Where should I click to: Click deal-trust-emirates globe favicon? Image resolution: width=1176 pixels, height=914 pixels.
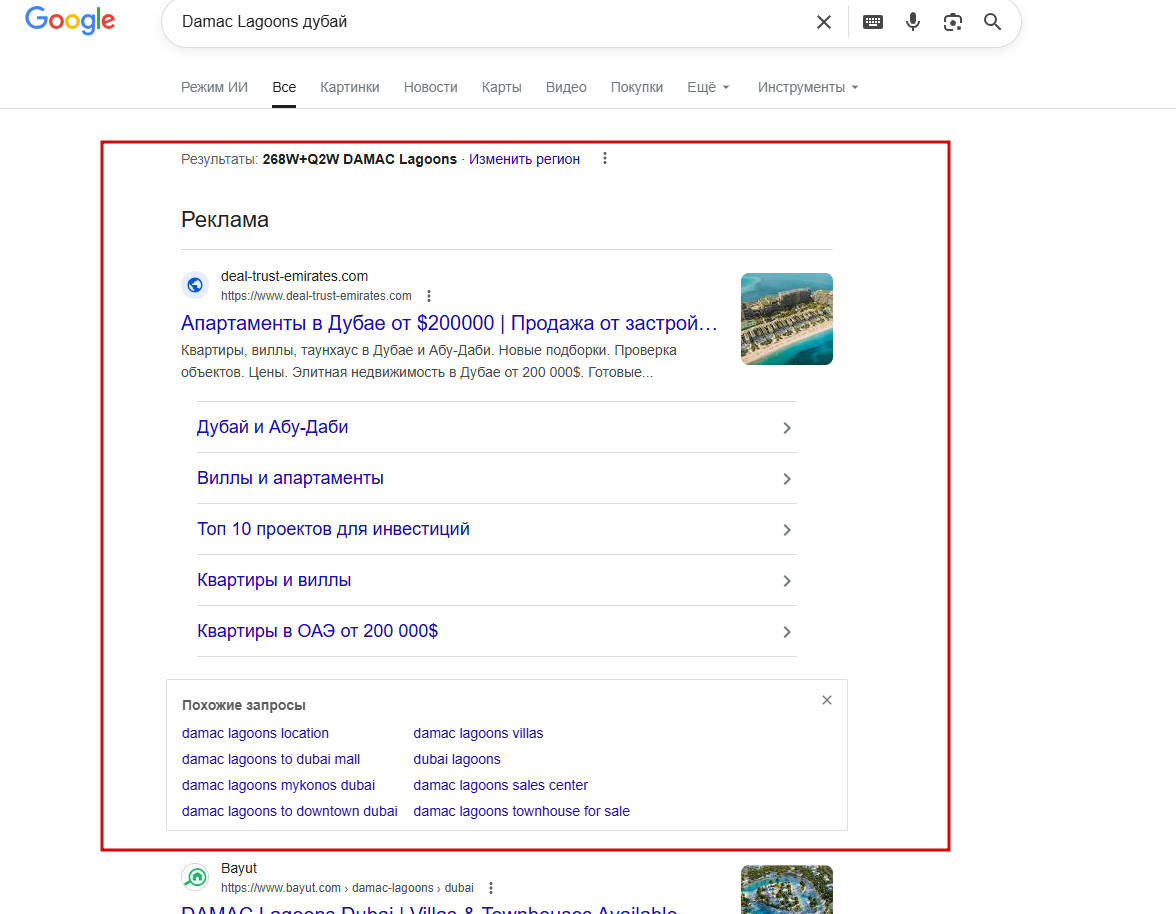(x=195, y=285)
